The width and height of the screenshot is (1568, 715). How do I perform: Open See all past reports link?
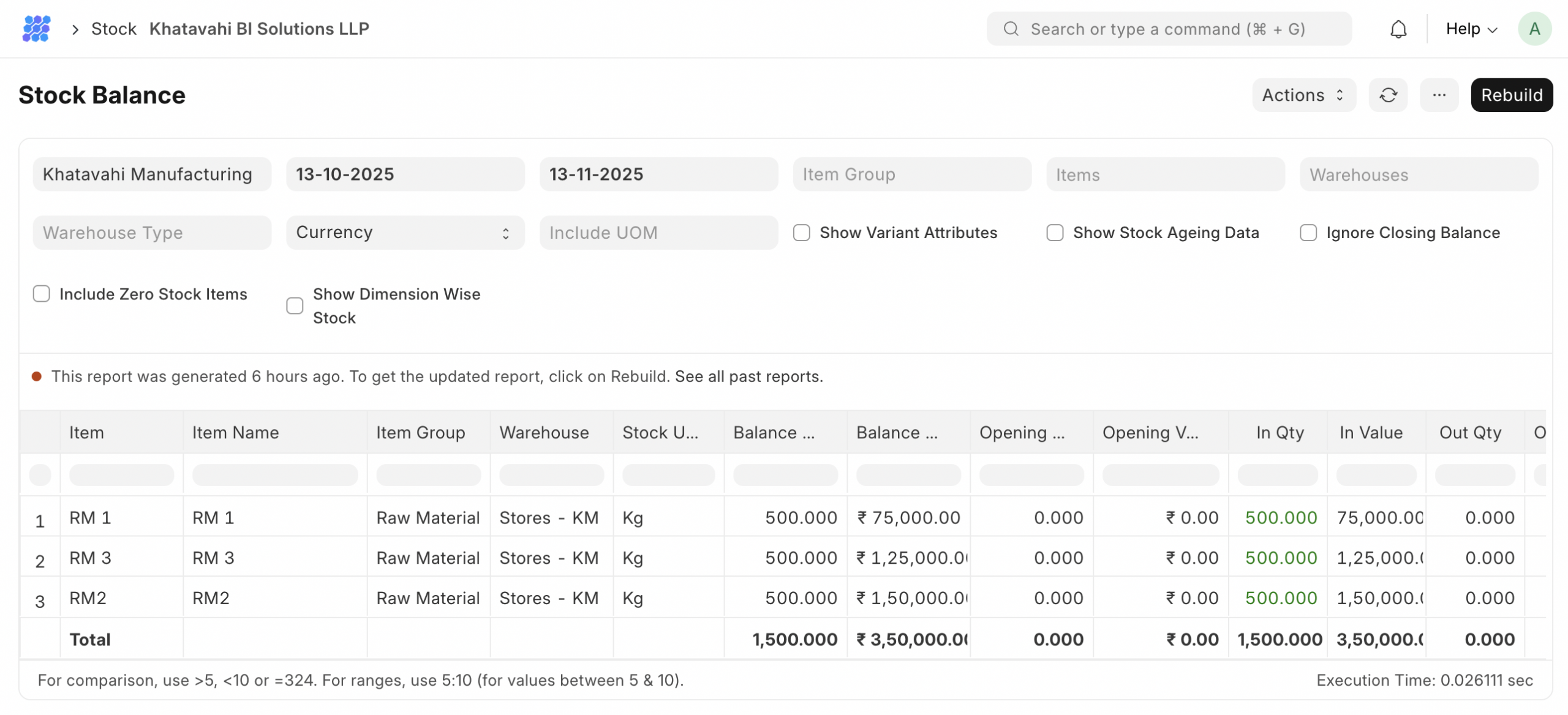(x=748, y=376)
